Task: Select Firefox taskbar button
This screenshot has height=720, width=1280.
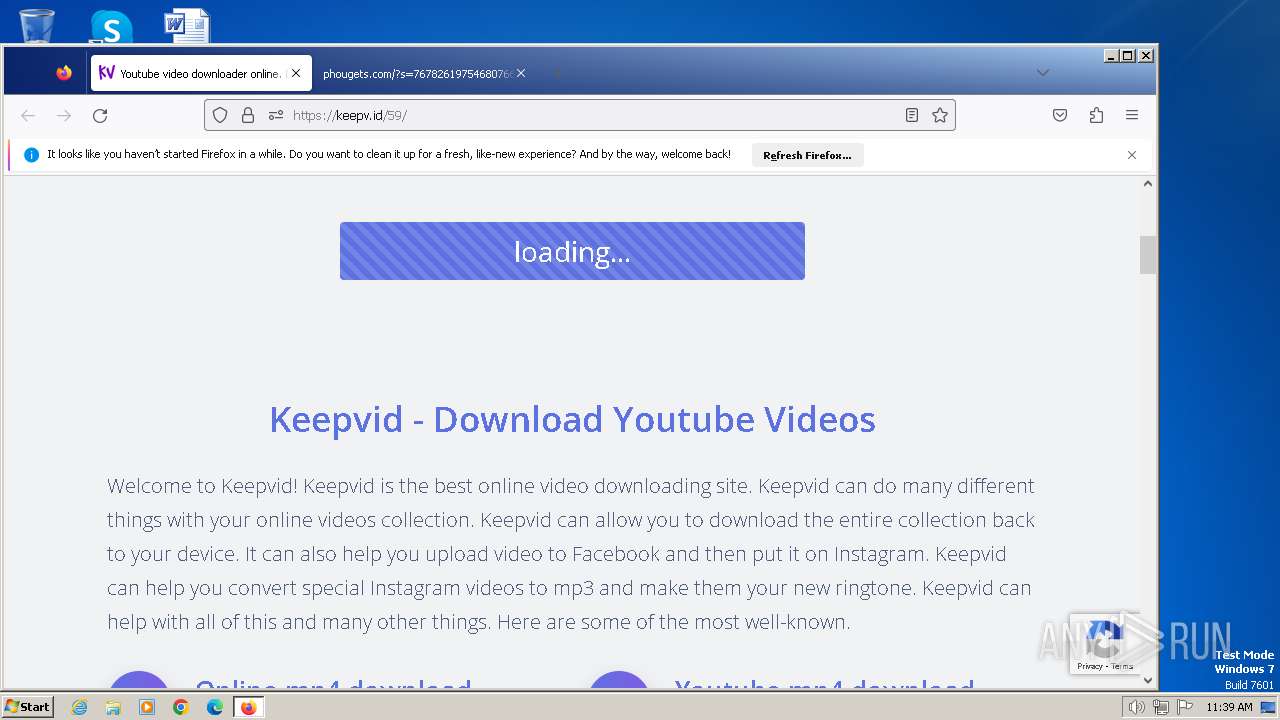Action: 248,707
